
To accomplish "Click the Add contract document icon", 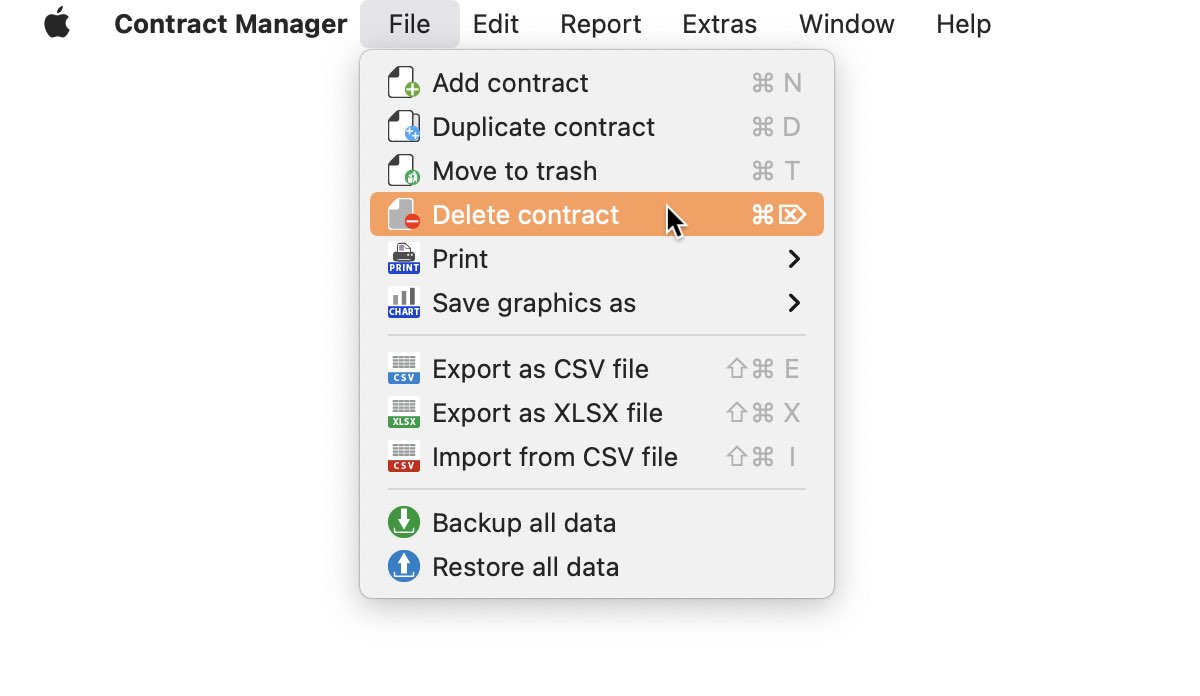I will coord(404,83).
